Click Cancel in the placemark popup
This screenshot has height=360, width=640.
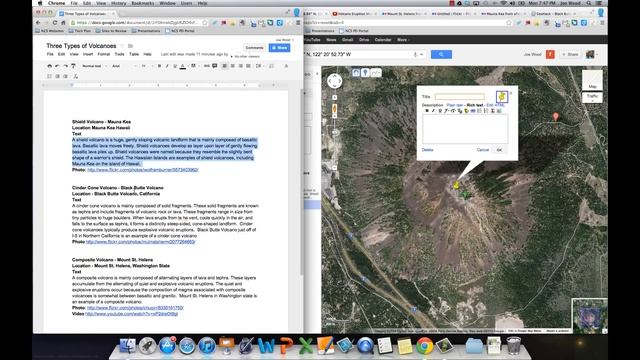(x=482, y=150)
